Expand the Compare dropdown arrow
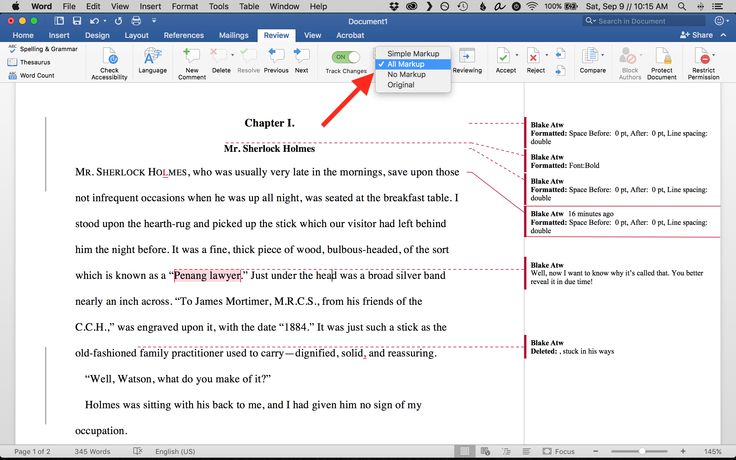Image resolution: width=736 pixels, height=460 pixels. click(x=603, y=55)
